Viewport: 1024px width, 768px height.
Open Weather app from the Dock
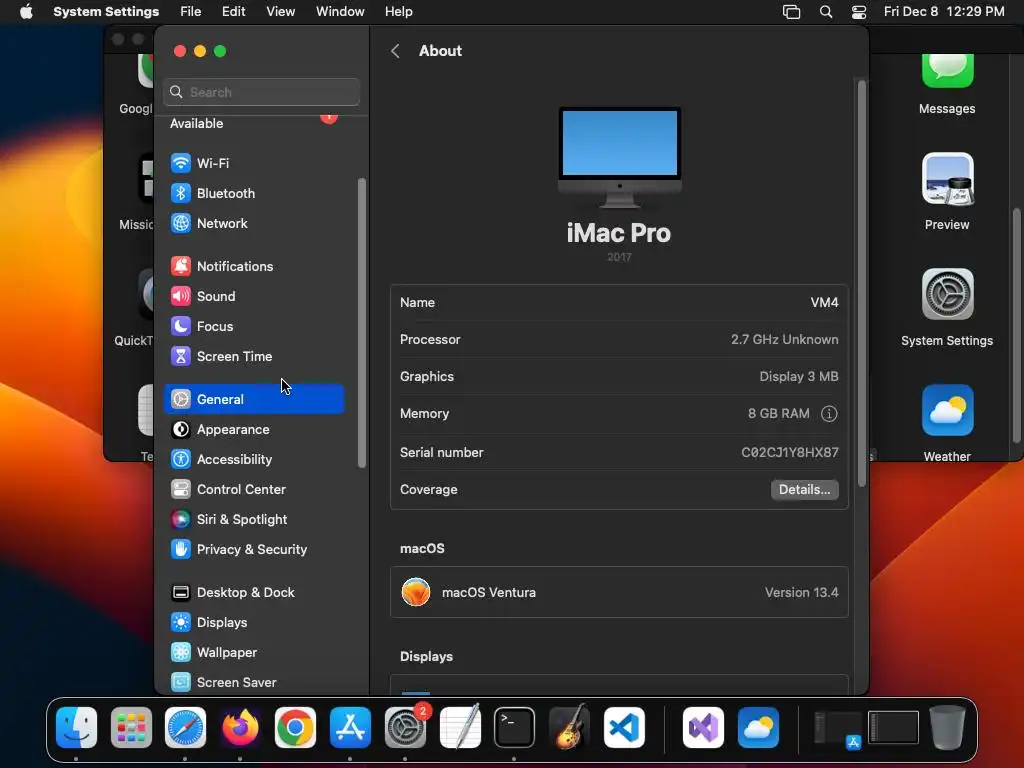coord(758,727)
